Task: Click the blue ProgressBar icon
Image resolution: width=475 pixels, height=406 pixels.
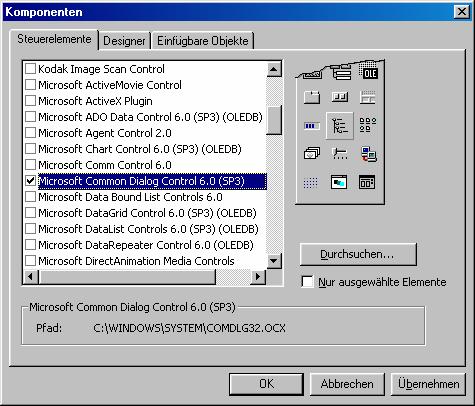Action: pos(312,126)
